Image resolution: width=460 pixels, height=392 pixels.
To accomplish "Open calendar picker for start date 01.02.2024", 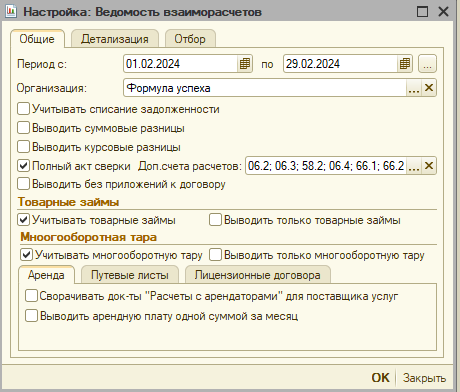I will point(244,64).
